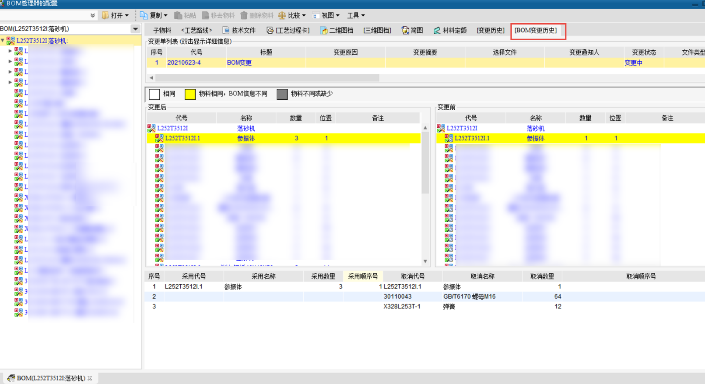Click the change list horizontal scrollbar thumb
The height and width of the screenshot is (384, 705).
(x=267, y=78)
